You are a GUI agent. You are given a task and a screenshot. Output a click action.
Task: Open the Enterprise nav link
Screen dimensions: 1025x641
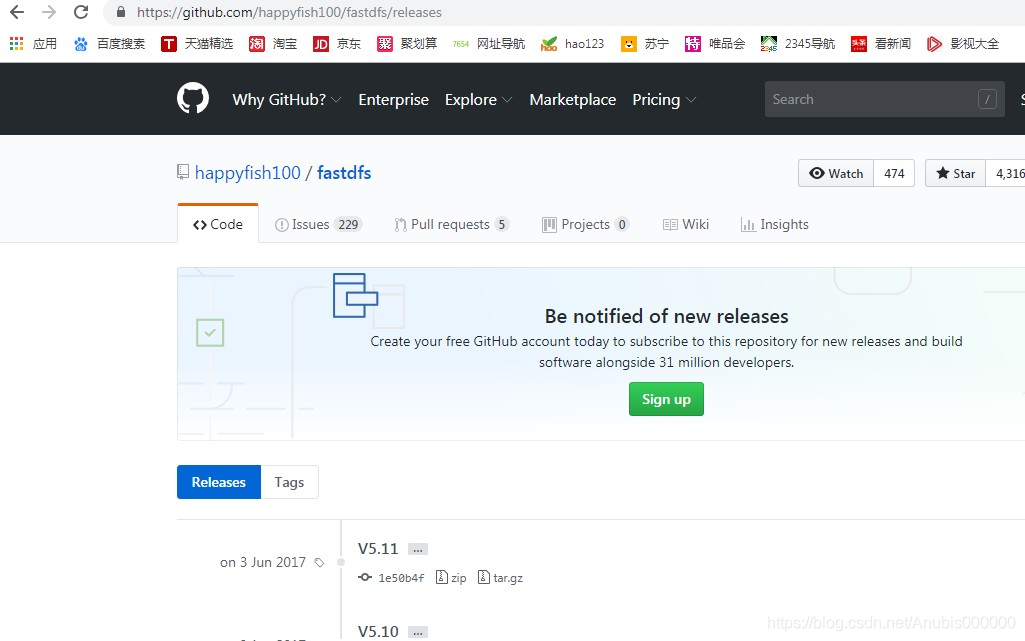pyautogui.click(x=394, y=99)
